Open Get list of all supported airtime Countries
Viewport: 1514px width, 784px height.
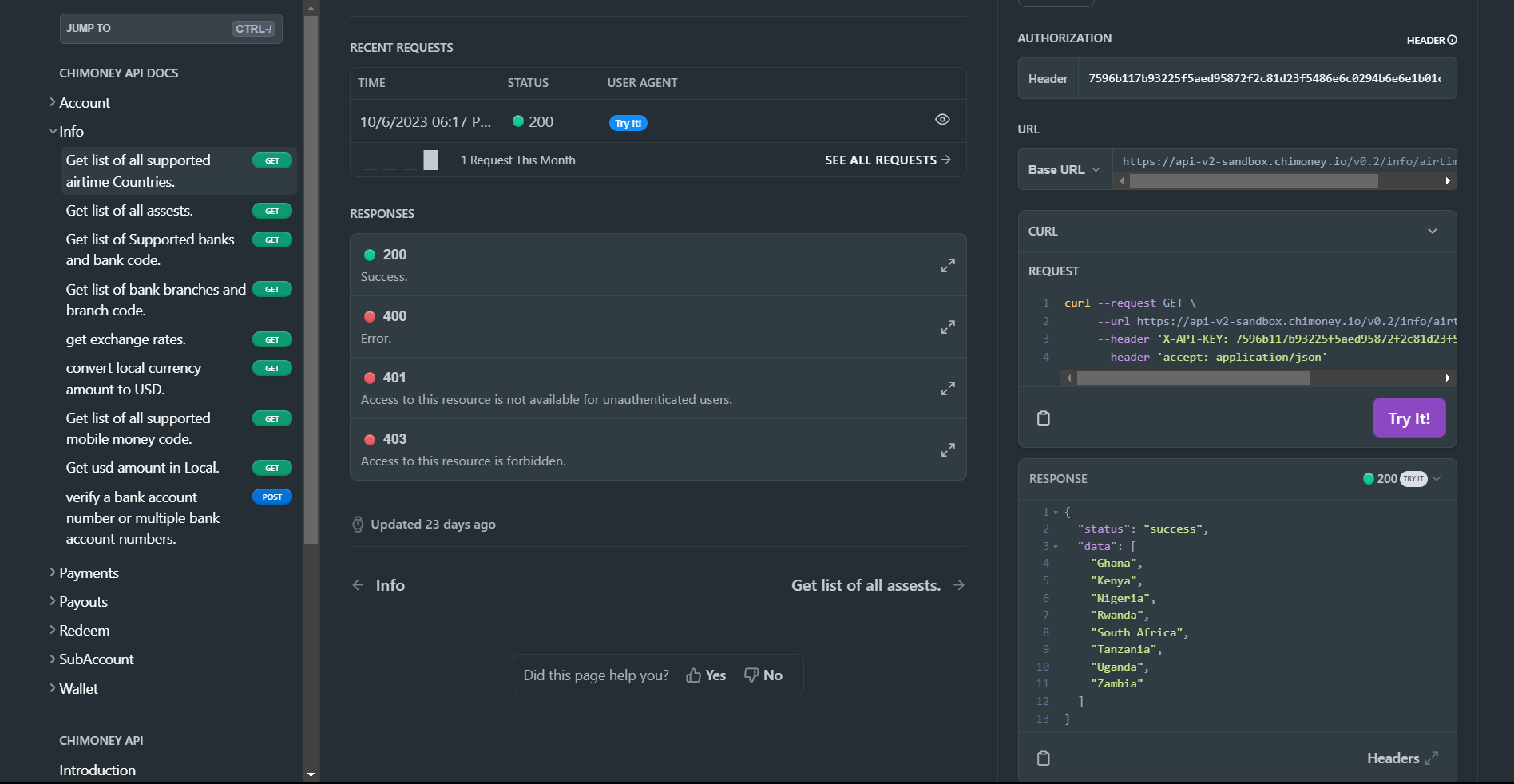tap(178, 171)
